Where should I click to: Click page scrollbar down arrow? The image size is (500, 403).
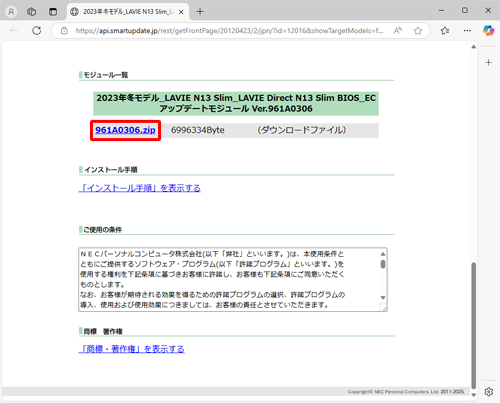pos(474,395)
